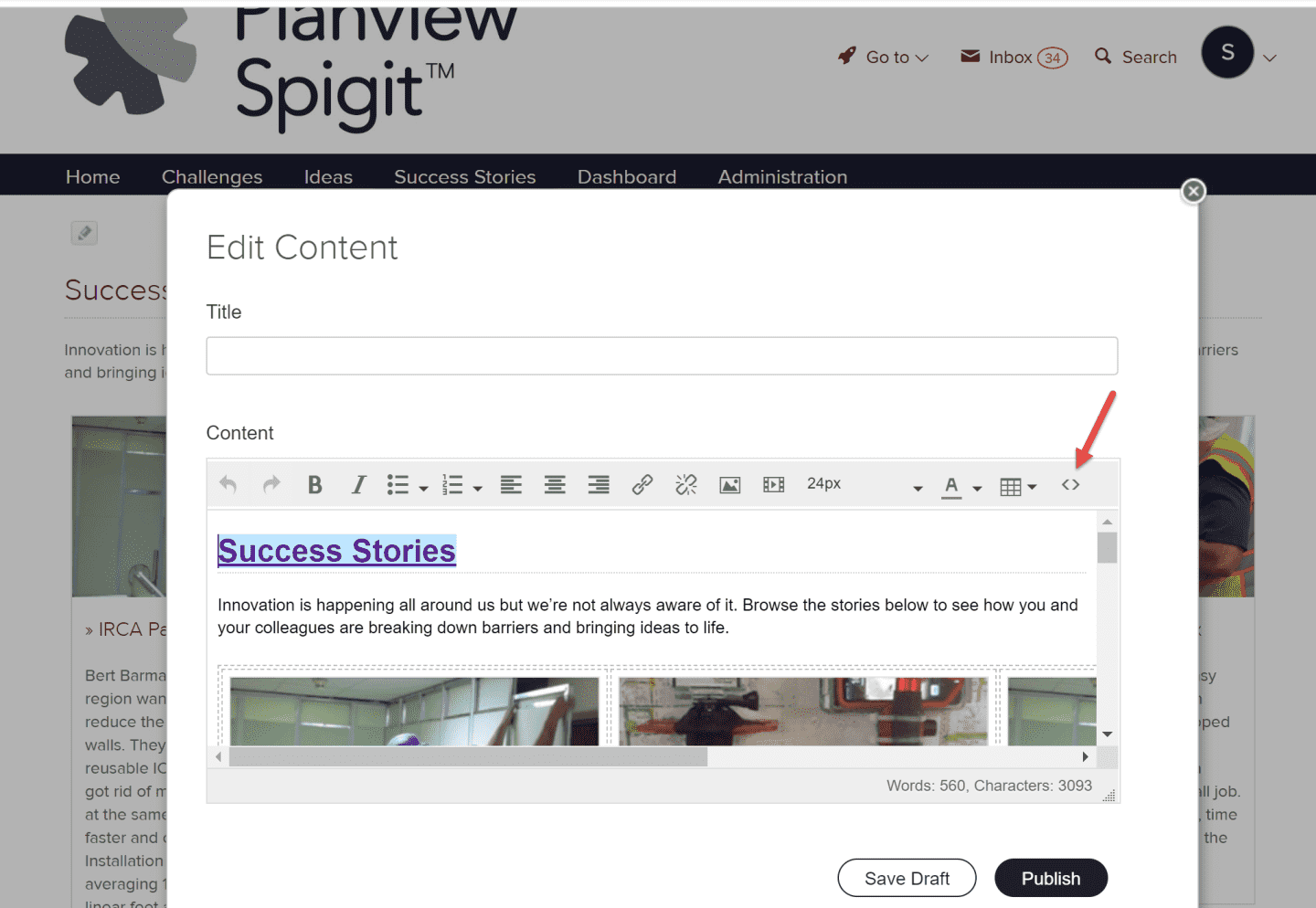1316x908 pixels.
Task: Close the Edit Content dialog
Action: tap(1193, 191)
